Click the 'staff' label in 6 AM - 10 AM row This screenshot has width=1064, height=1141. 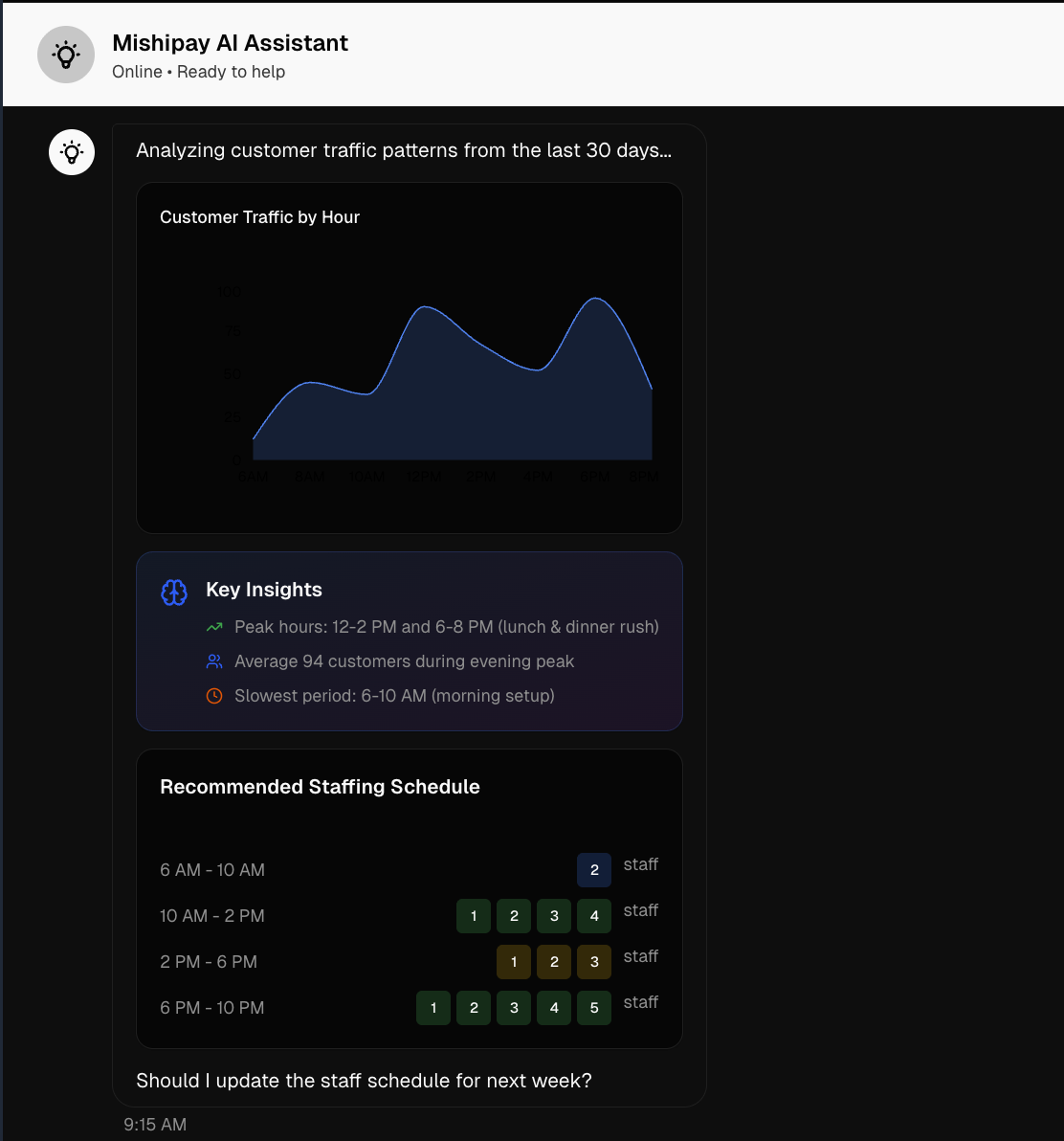tap(641, 864)
